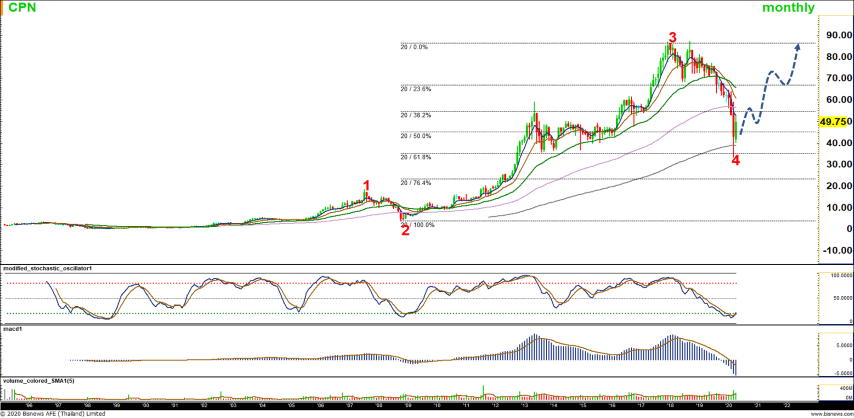Screen dimensions: 854x418
Task: Click the 50.0% Fibonacci retracement label
Action: click(416, 136)
